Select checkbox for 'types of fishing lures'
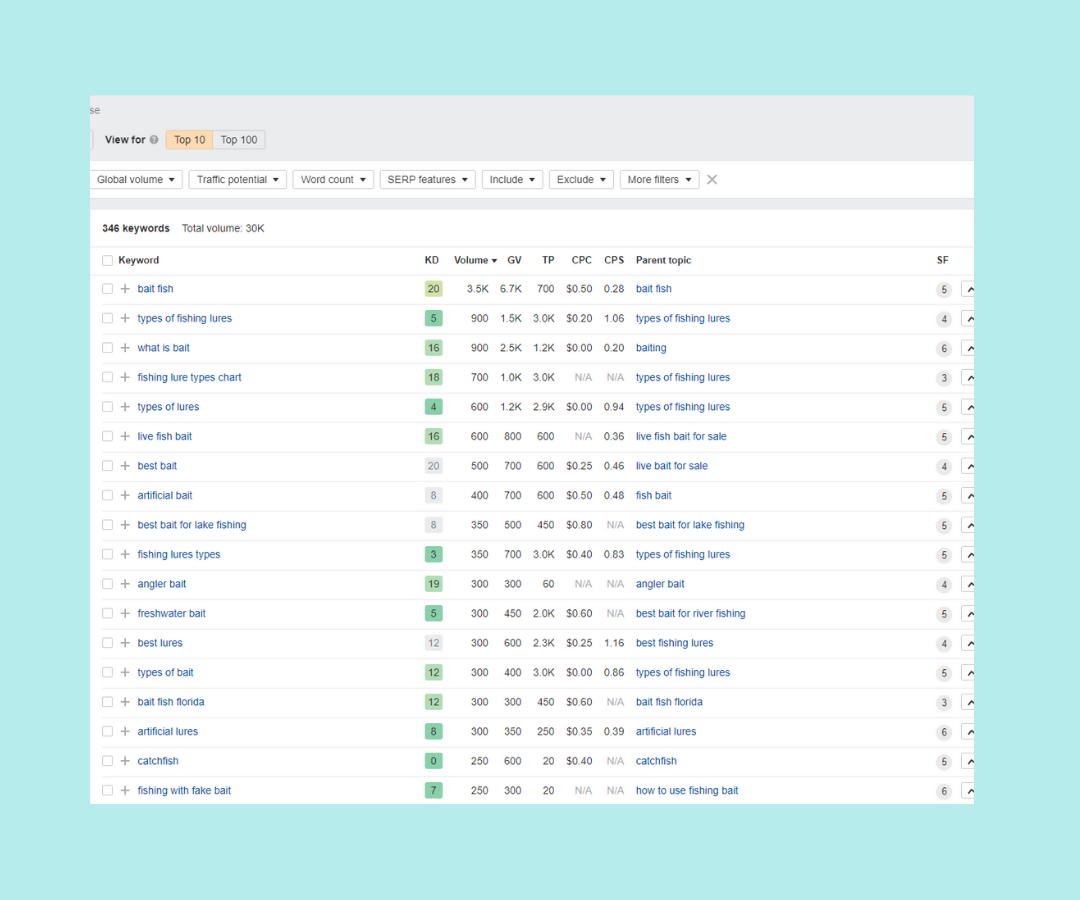Viewport: 1080px width, 900px height. tap(107, 318)
